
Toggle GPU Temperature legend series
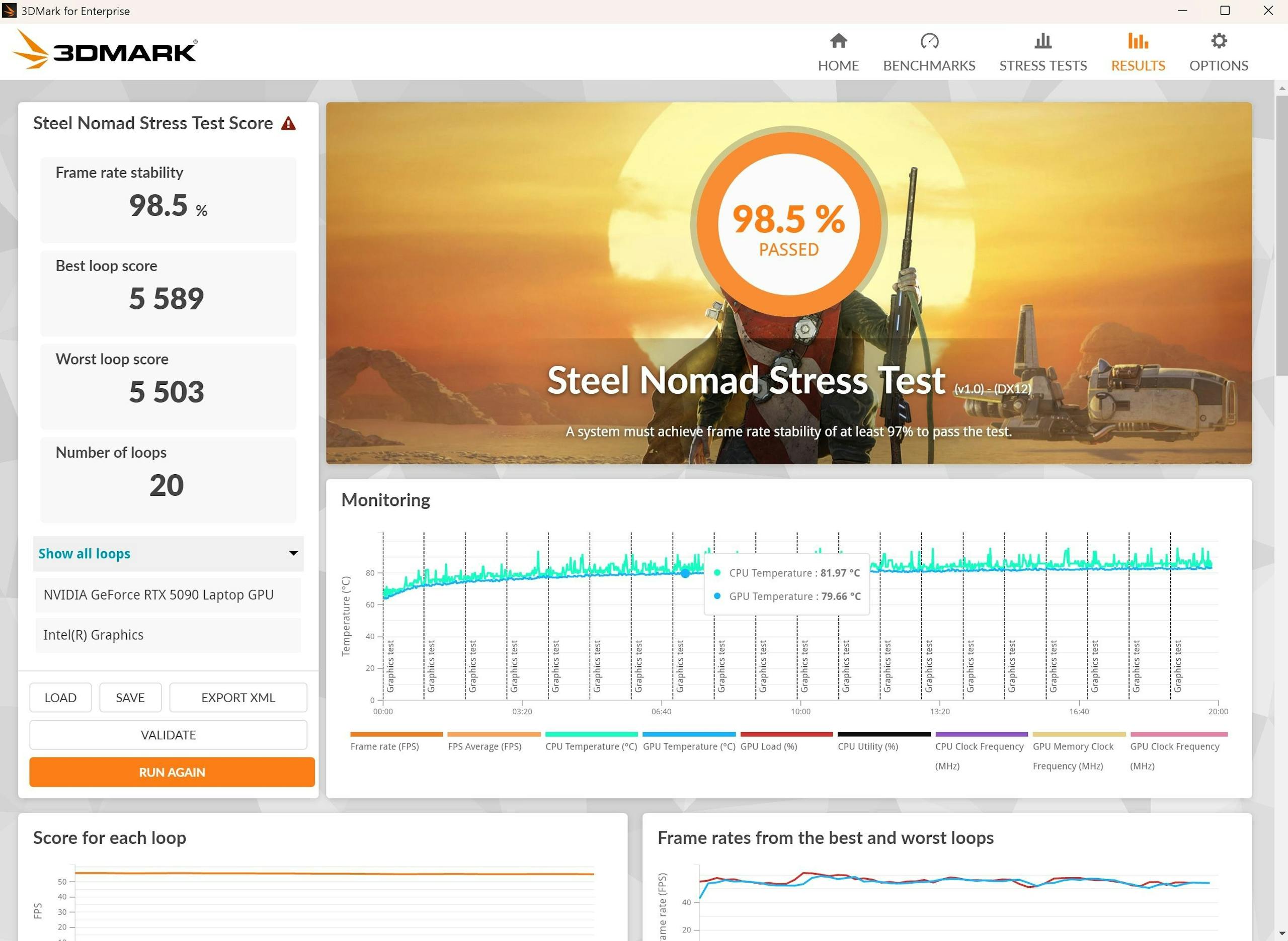pyautogui.click(x=689, y=747)
